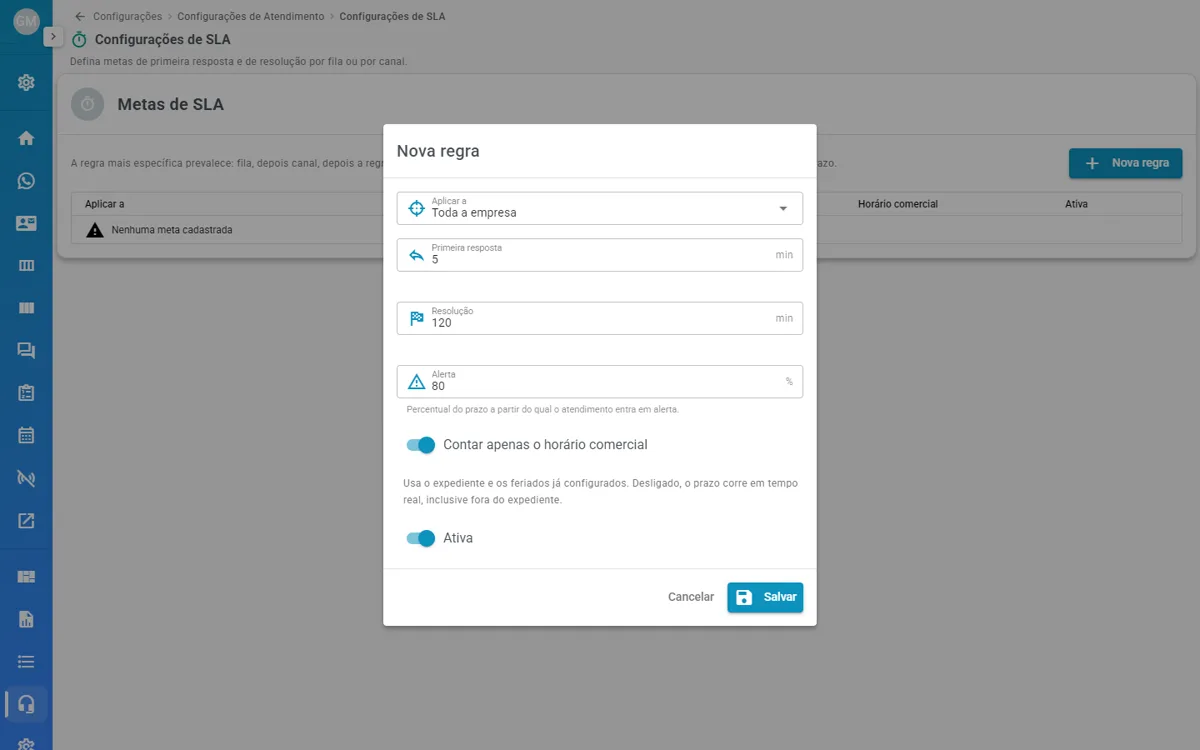This screenshot has height=750, width=1200.
Task: Open the Aplicar a dropdown
Action: (x=600, y=208)
